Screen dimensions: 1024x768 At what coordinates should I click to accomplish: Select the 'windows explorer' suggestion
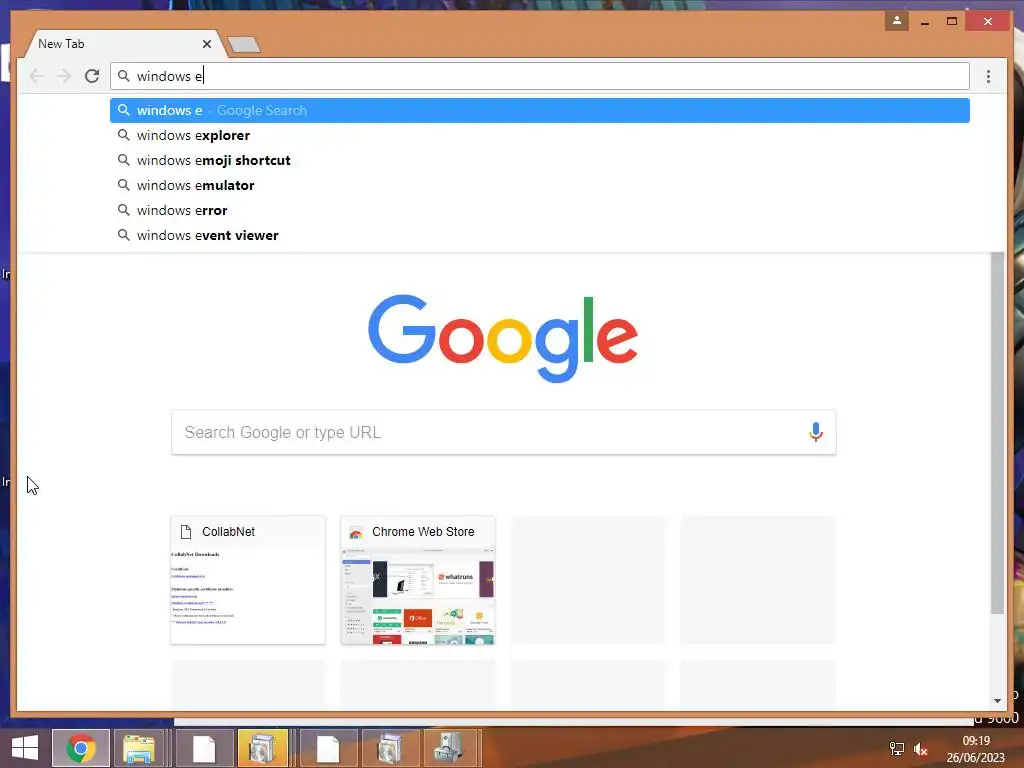point(539,135)
